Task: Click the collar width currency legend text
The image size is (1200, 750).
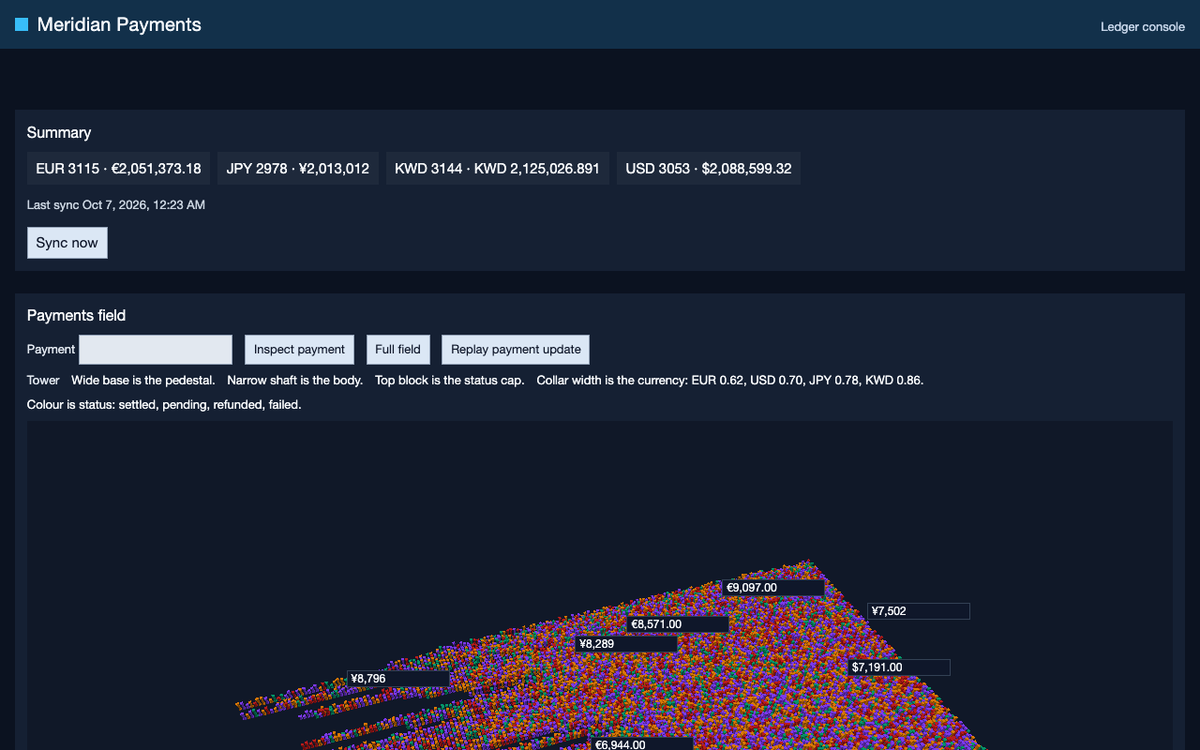Action: (x=730, y=380)
